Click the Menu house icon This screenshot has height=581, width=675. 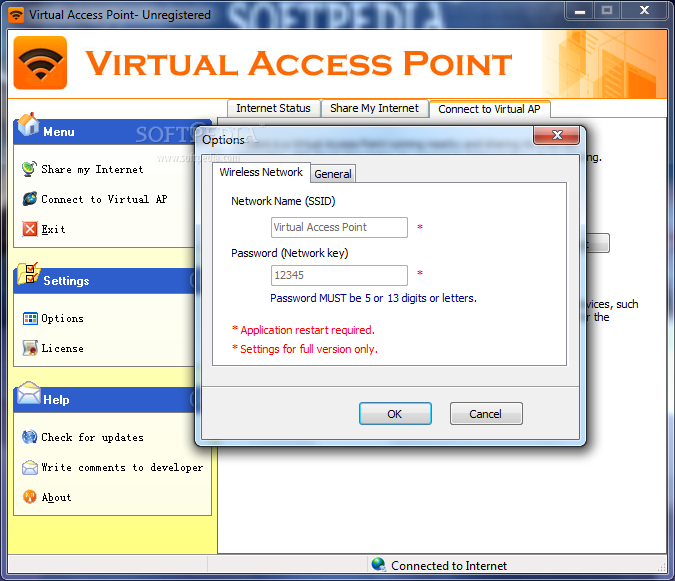point(28,124)
